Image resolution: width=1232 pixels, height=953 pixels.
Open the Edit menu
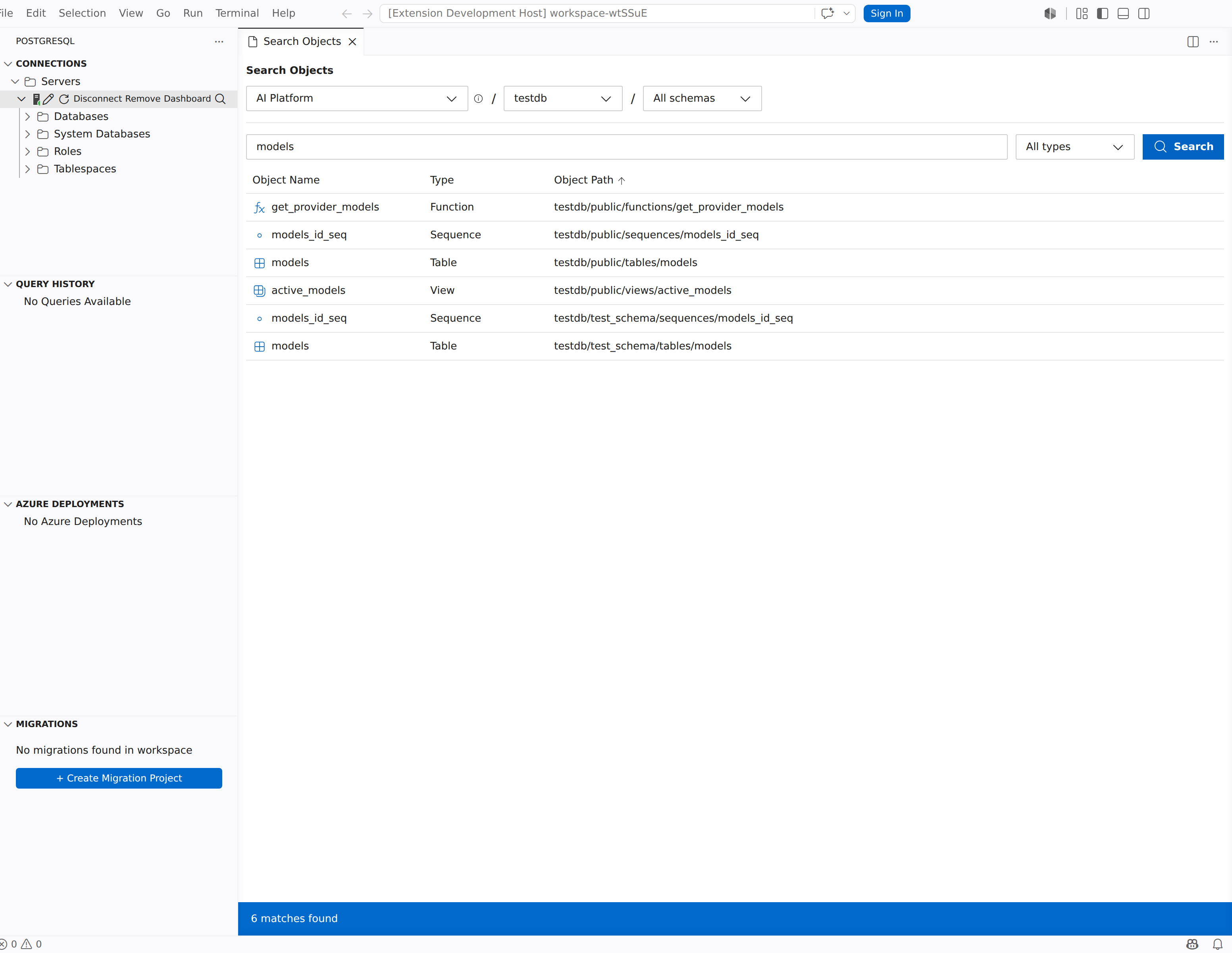[36, 13]
